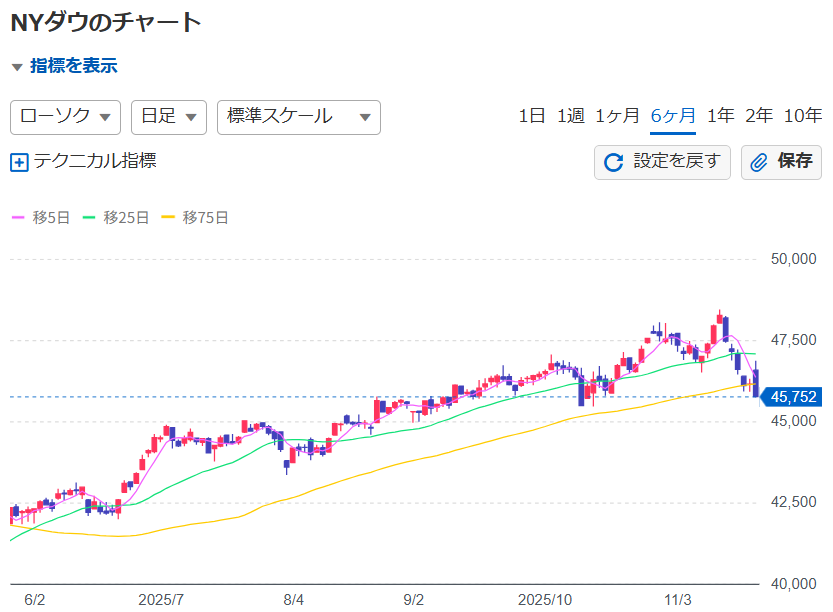Click the blue 45,752 price tag marker
This screenshot has height=612, width=833.
tap(792, 397)
